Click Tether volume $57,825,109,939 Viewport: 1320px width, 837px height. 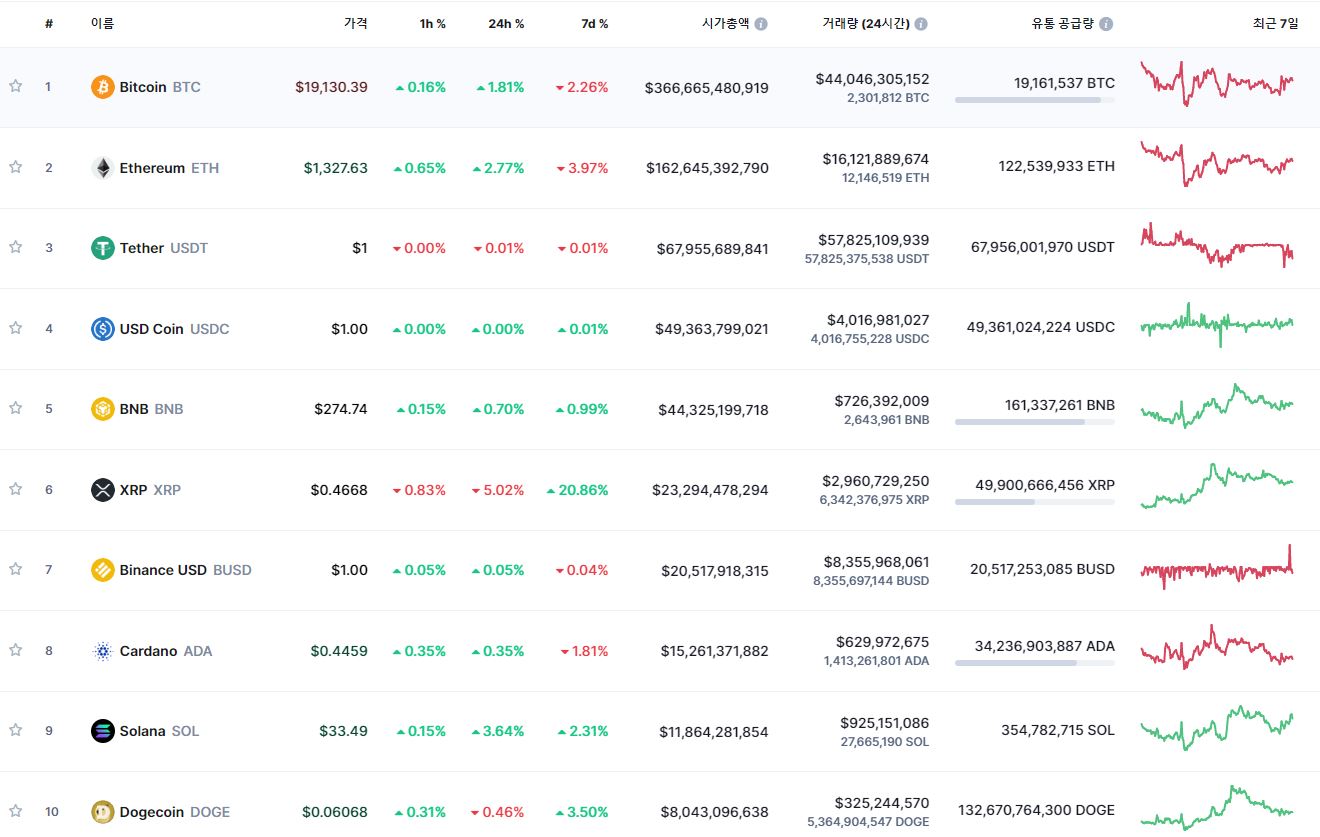[874, 240]
